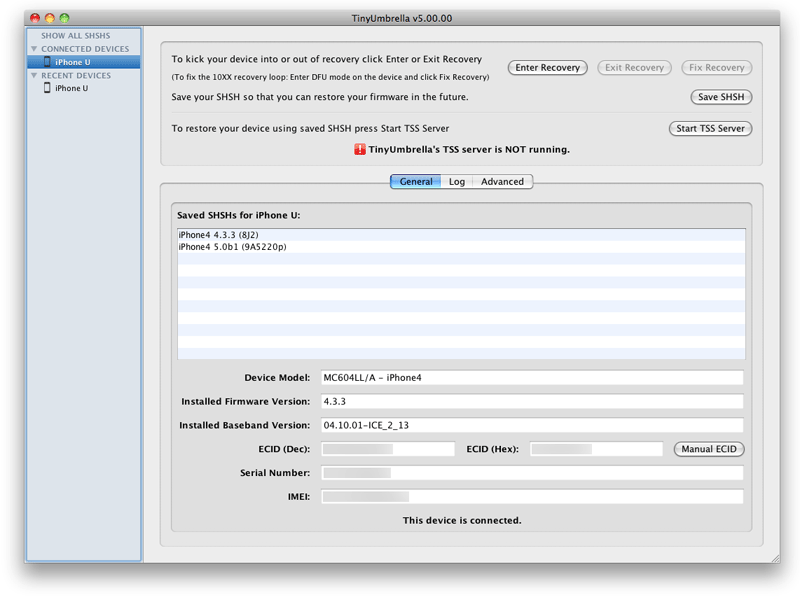Click the Installed Baseband Version field
The height and width of the screenshot is (602, 800).
point(531,425)
